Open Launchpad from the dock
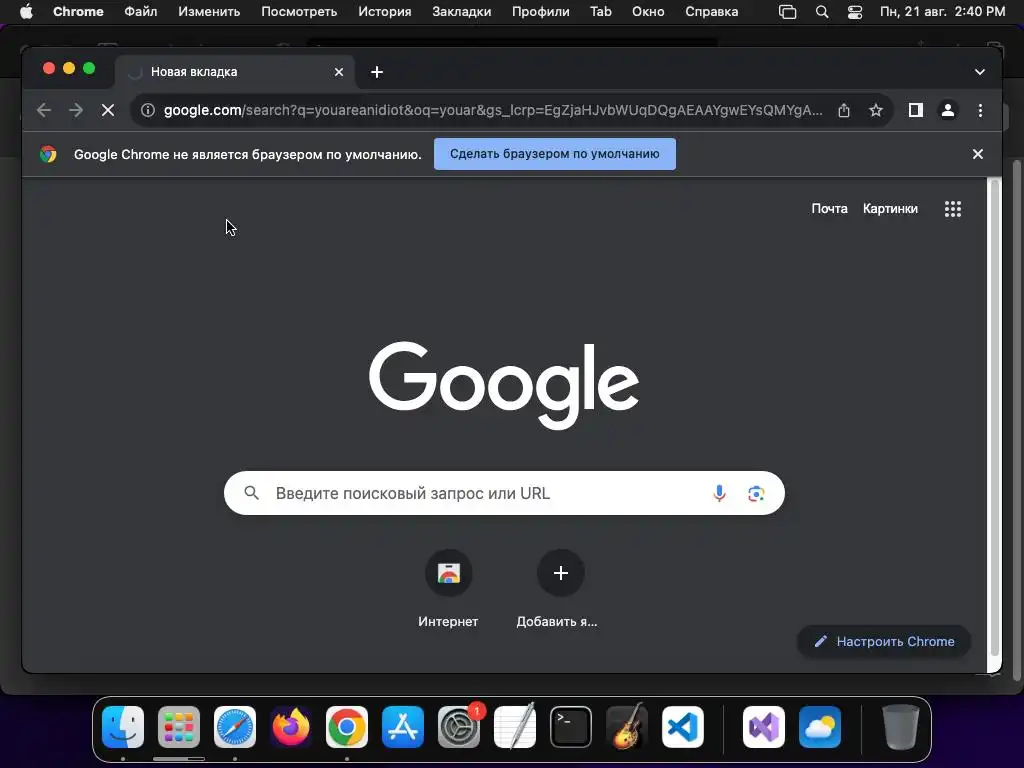Screen dimensions: 1024x768 [x=179, y=727]
